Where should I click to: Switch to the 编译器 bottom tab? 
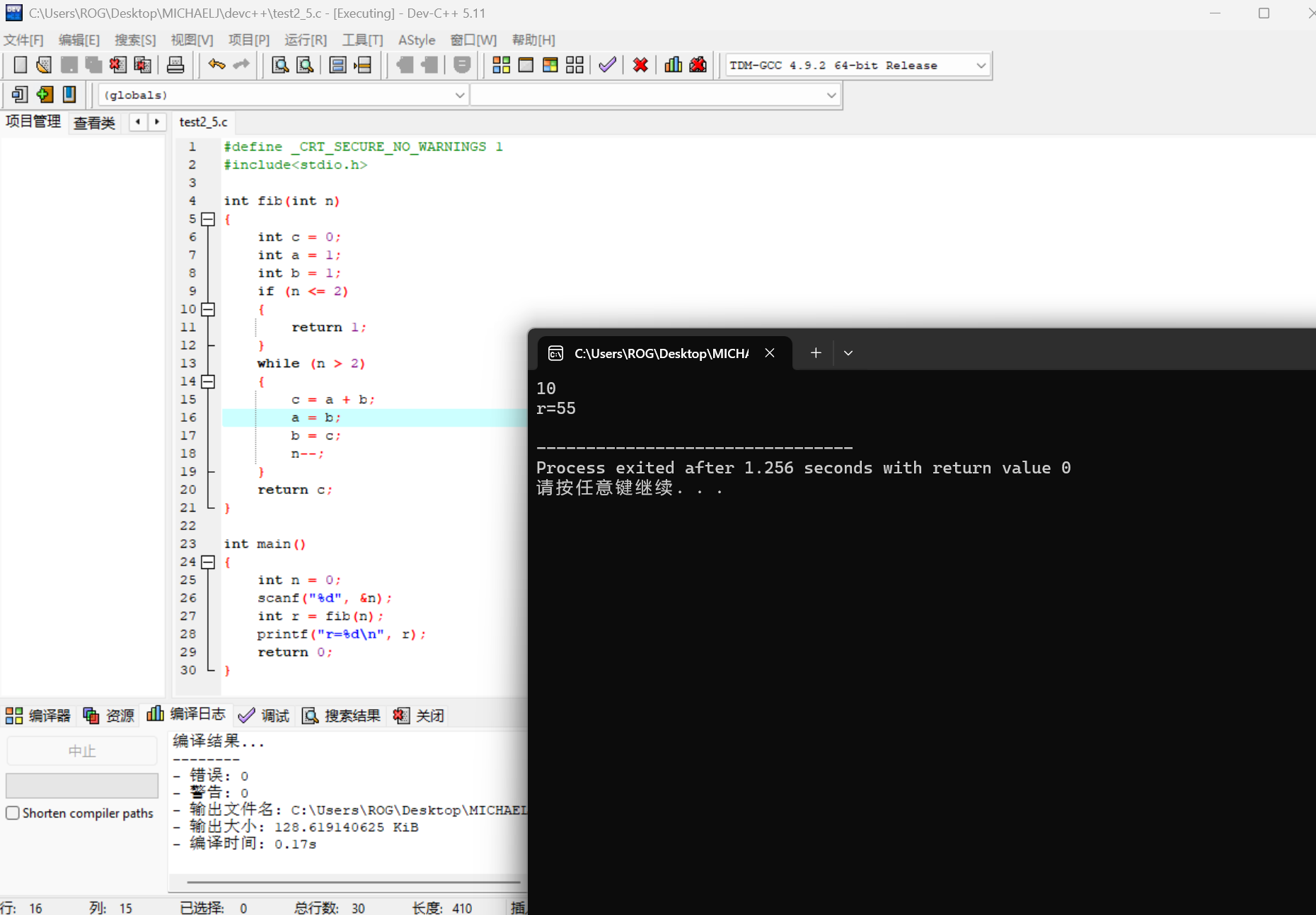(38, 715)
